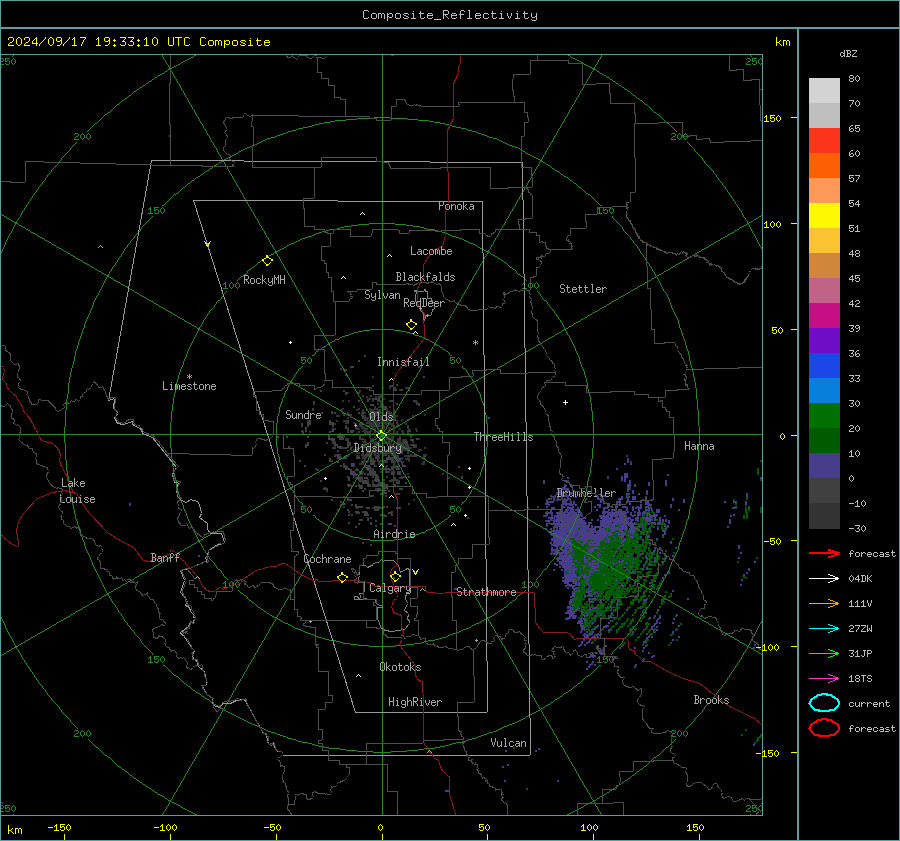The height and width of the screenshot is (841, 900).
Task: Click the yellow 54 dBZ color swatch
Action: pos(824,216)
